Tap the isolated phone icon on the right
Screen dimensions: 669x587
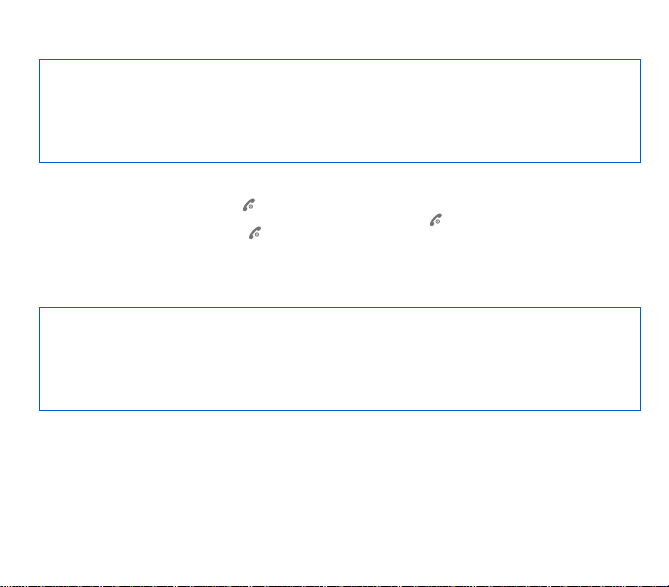pos(436,220)
